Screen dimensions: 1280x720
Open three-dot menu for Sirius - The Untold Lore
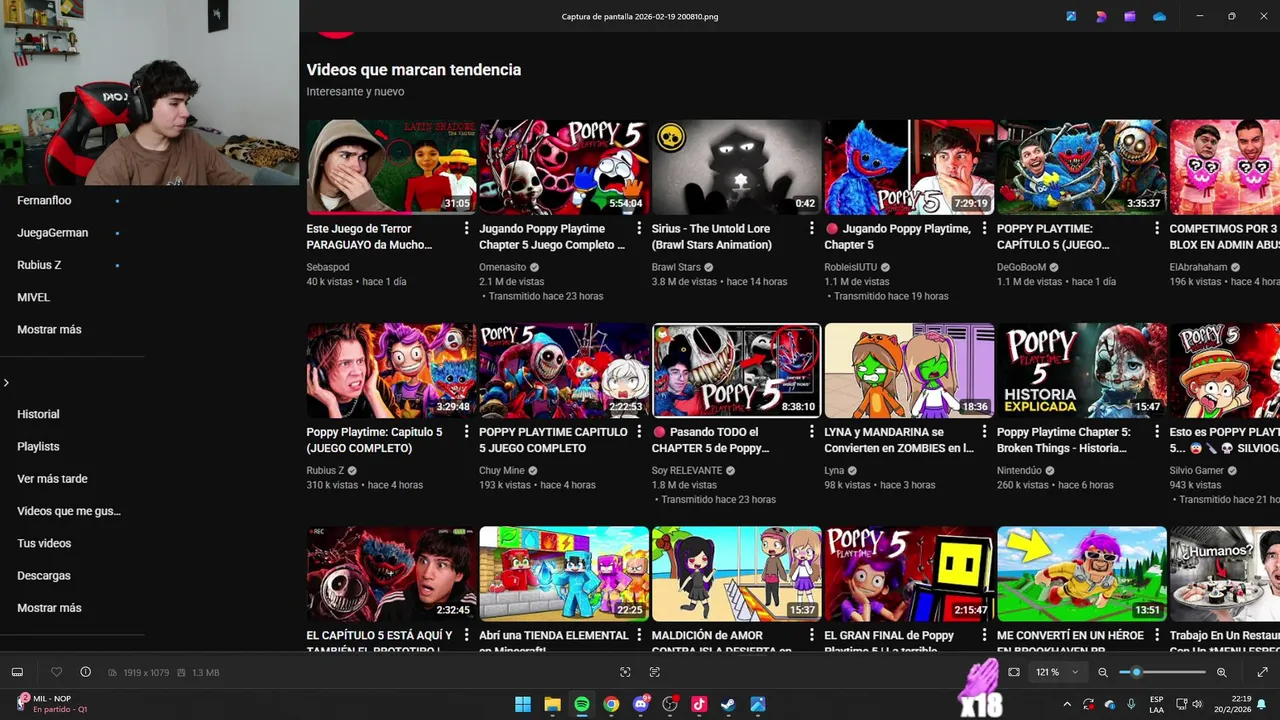click(811, 229)
